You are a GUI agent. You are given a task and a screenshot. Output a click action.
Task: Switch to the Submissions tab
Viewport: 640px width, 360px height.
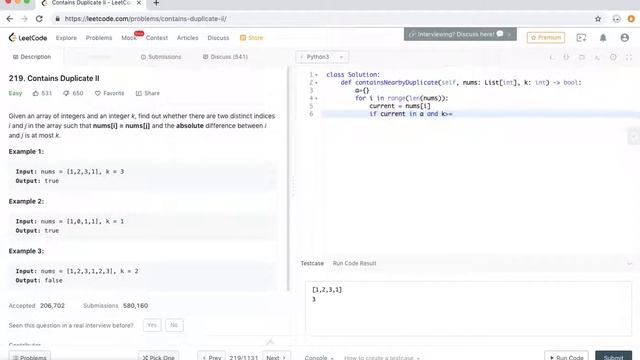tap(161, 57)
